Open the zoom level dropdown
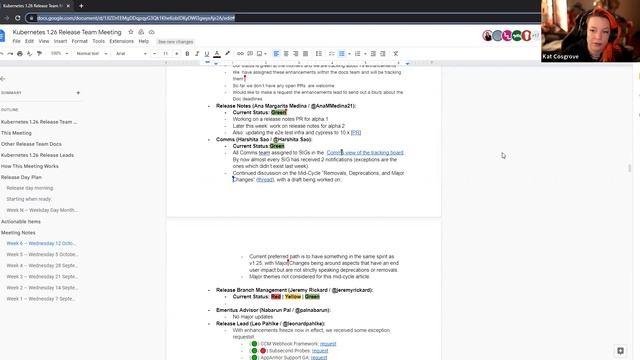The width and height of the screenshot is (640, 360). point(60,53)
